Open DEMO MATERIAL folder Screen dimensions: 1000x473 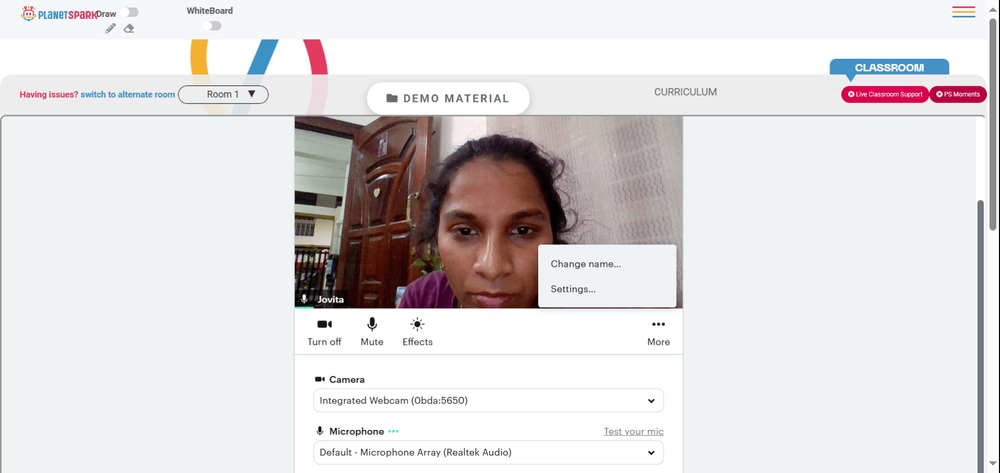click(448, 98)
